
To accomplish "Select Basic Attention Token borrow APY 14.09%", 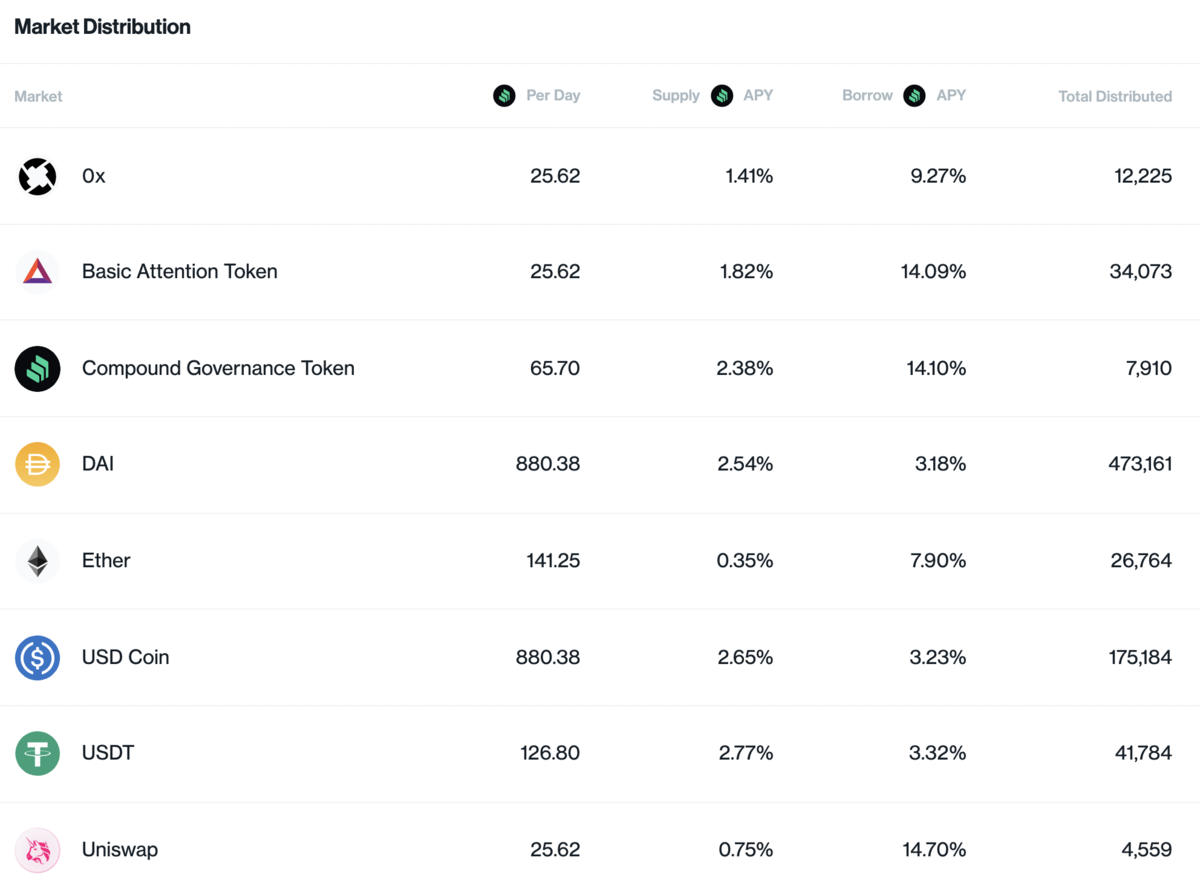I will pyautogui.click(x=934, y=272).
